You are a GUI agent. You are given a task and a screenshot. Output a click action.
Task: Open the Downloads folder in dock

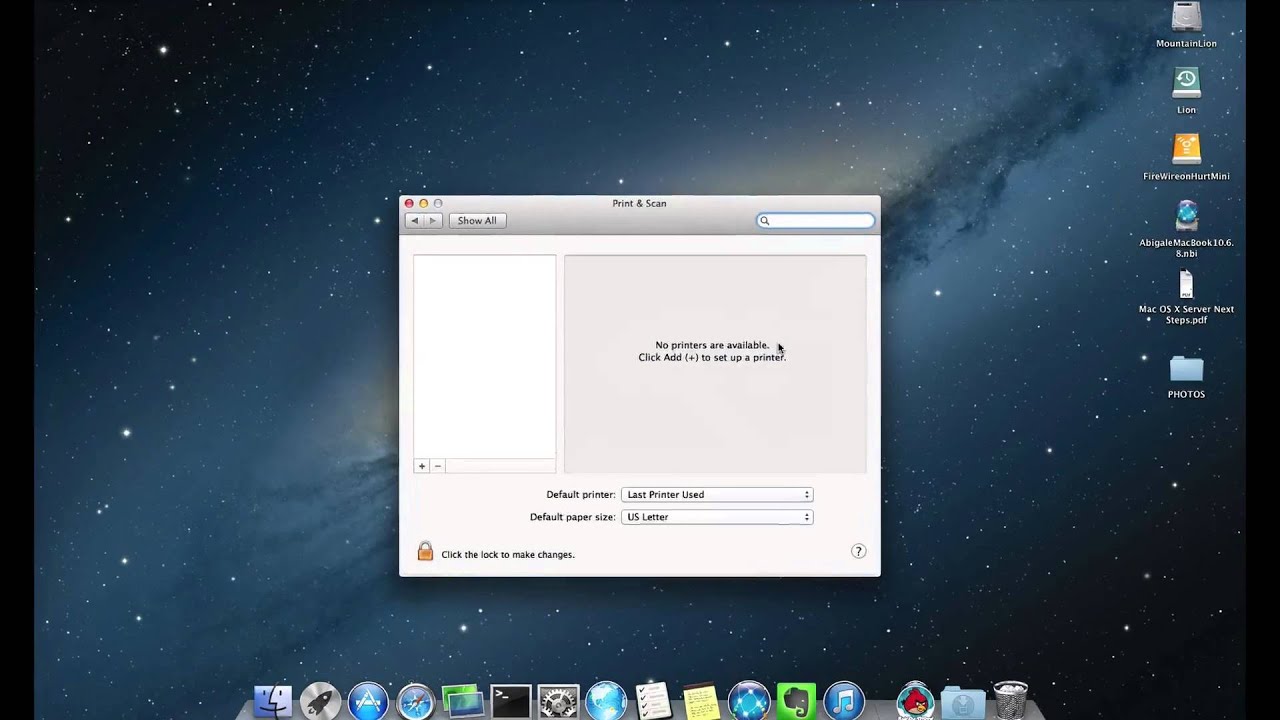pyautogui.click(x=963, y=701)
